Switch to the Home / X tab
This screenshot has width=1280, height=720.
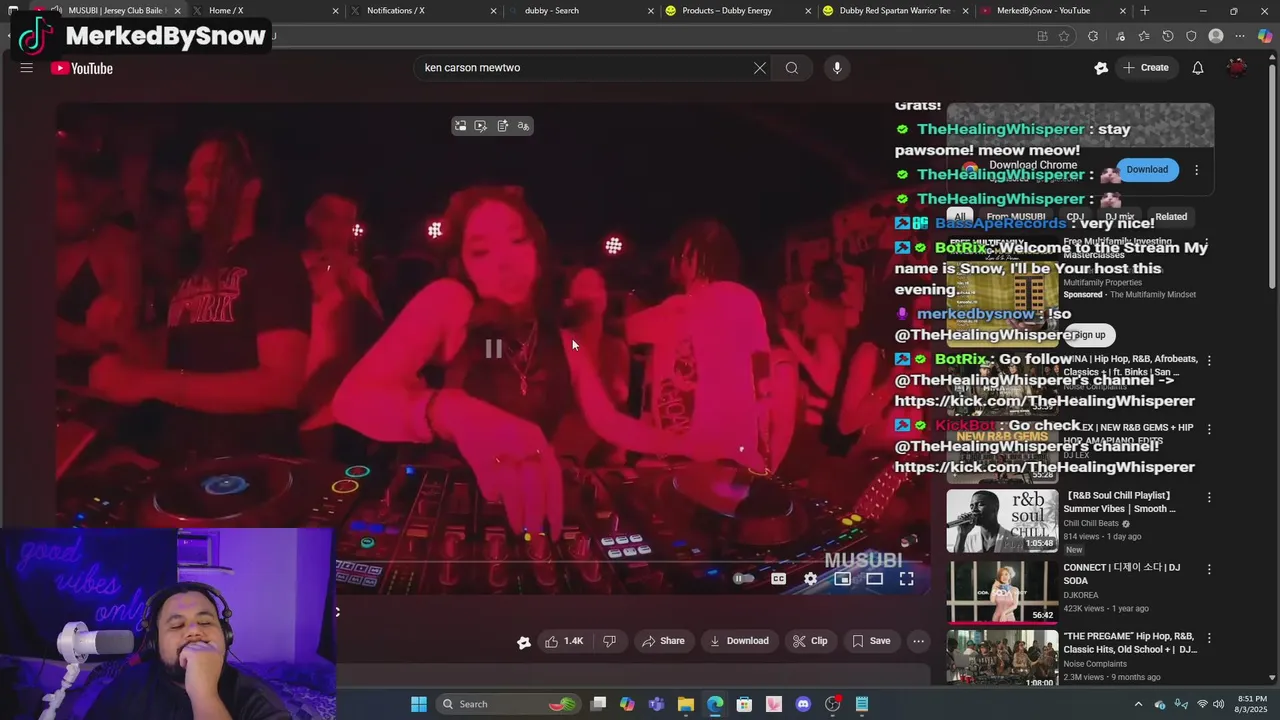click(265, 10)
